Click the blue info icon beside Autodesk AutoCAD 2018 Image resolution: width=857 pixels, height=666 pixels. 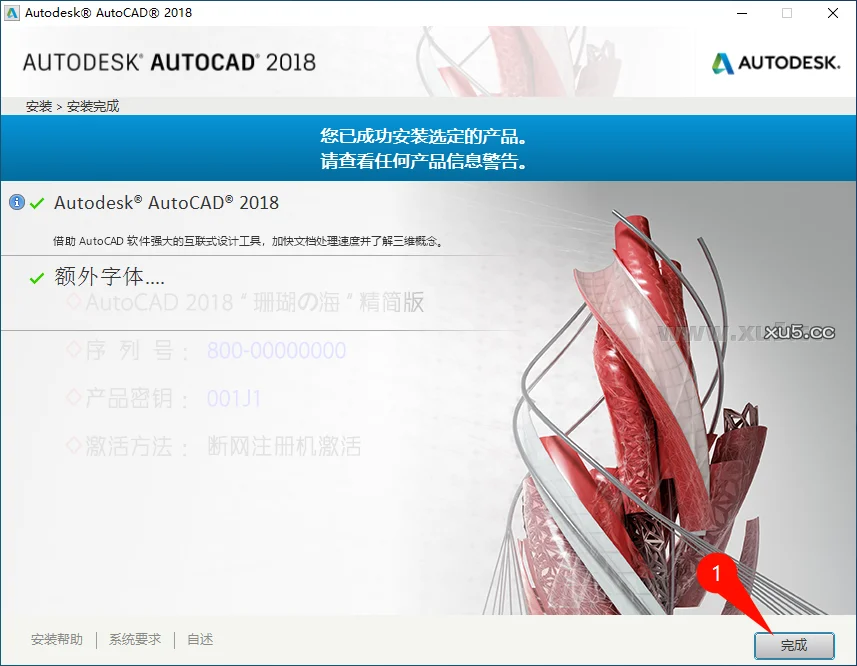pyautogui.click(x=16, y=203)
